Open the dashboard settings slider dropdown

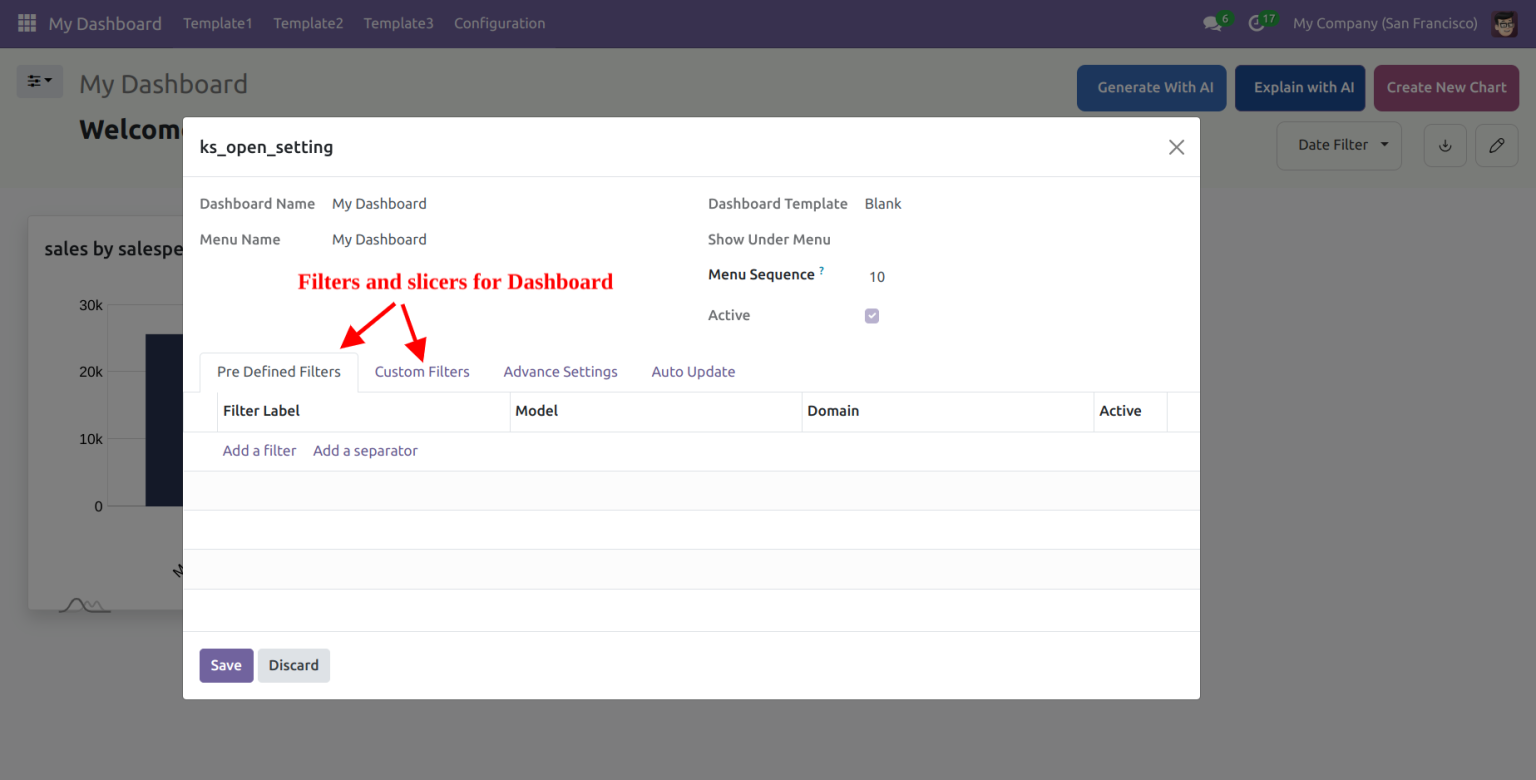(x=39, y=81)
